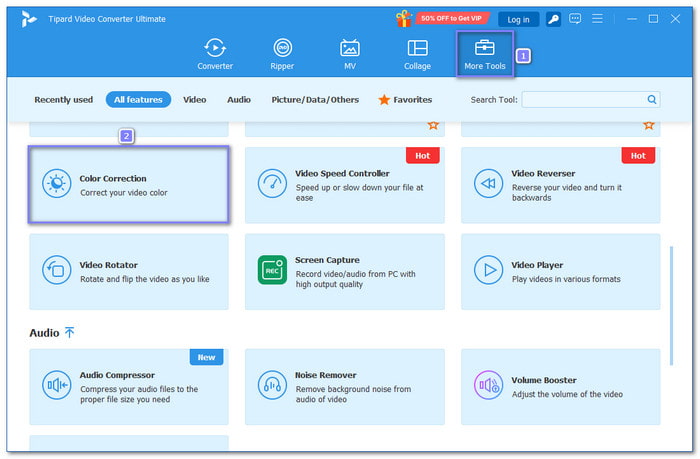The width and height of the screenshot is (700, 459).
Task: Switch to the MV picture icon
Action: (350, 48)
